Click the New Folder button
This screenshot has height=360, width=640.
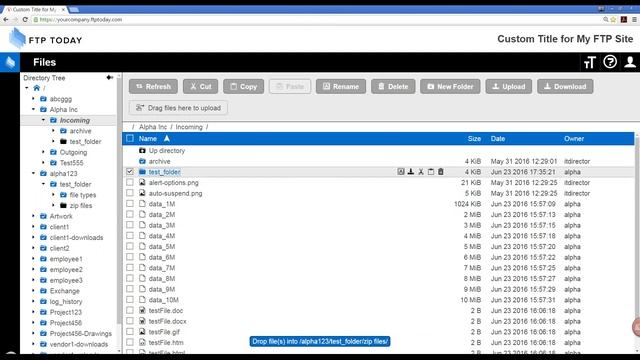[450, 87]
